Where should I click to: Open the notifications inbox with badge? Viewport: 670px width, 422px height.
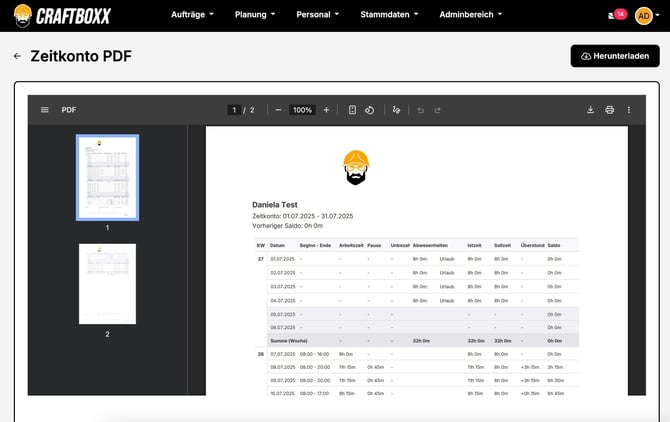pyautogui.click(x=616, y=15)
